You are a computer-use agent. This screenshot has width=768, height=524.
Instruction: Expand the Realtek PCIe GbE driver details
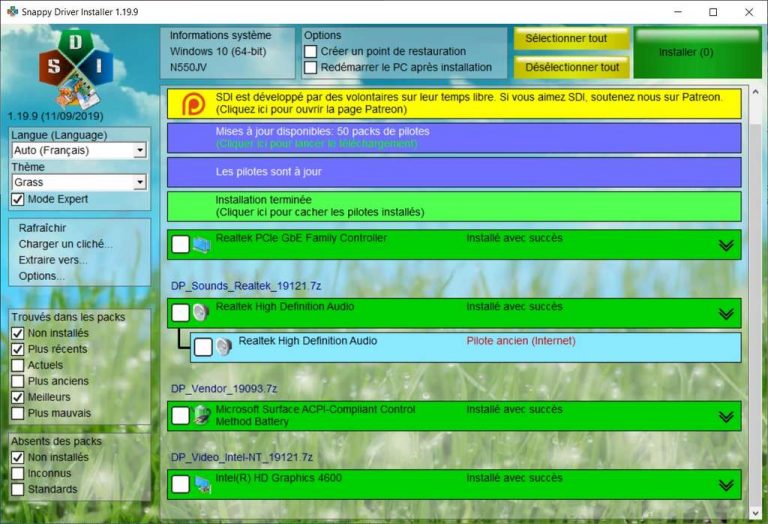pos(726,245)
